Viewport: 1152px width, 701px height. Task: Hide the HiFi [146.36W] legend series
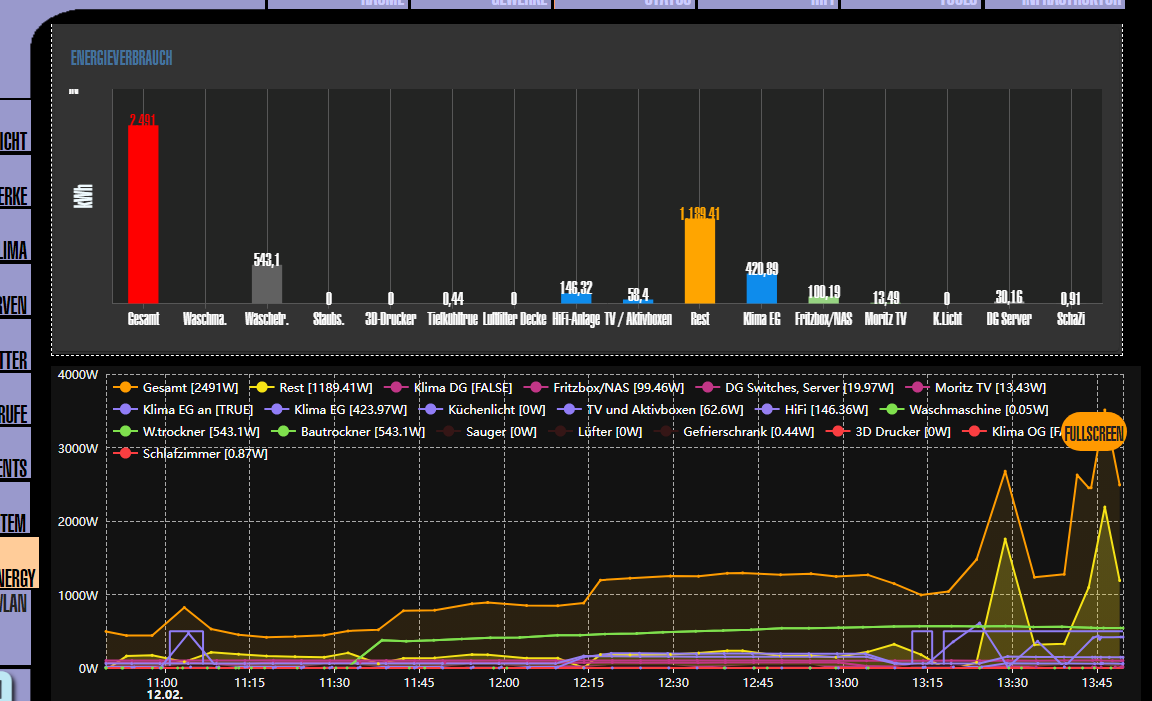(x=812, y=409)
